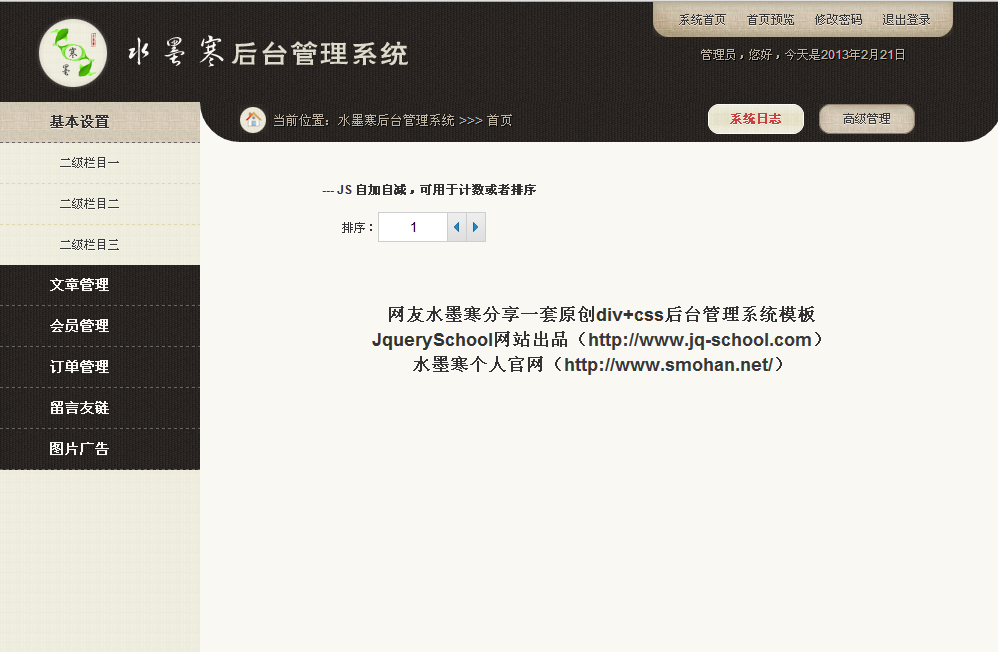Screen dimensions: 998x652
Task: Collapse the 基本设置 sidebar section
Action: coord(80,122)
